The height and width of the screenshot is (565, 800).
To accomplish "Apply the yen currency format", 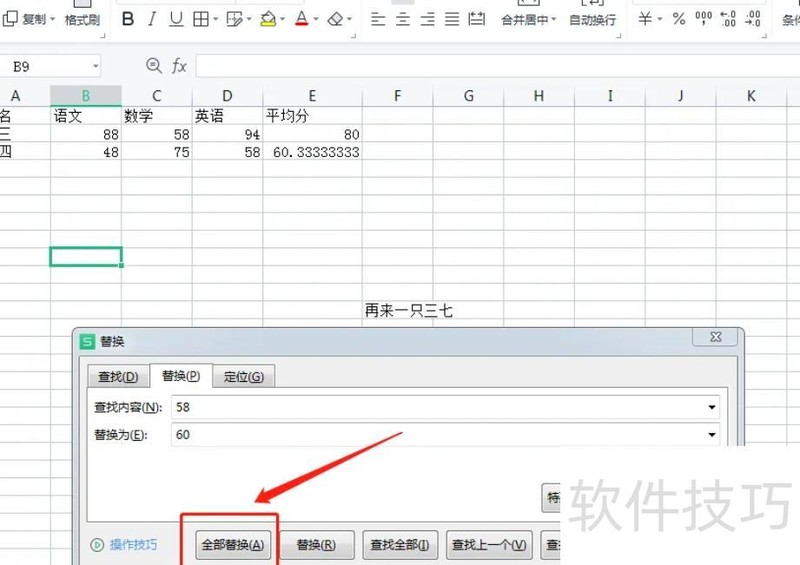I will (645, 19).
